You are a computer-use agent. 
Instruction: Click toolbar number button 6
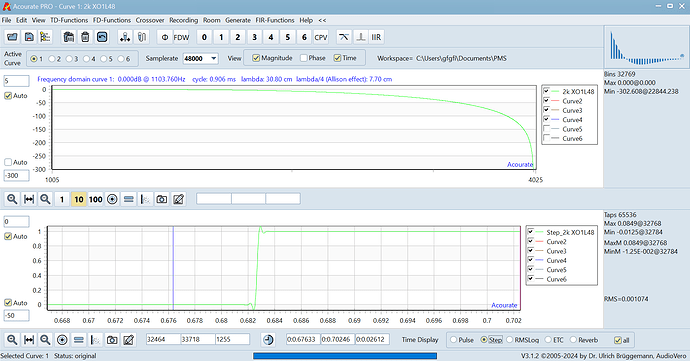(x=304, y=37)
